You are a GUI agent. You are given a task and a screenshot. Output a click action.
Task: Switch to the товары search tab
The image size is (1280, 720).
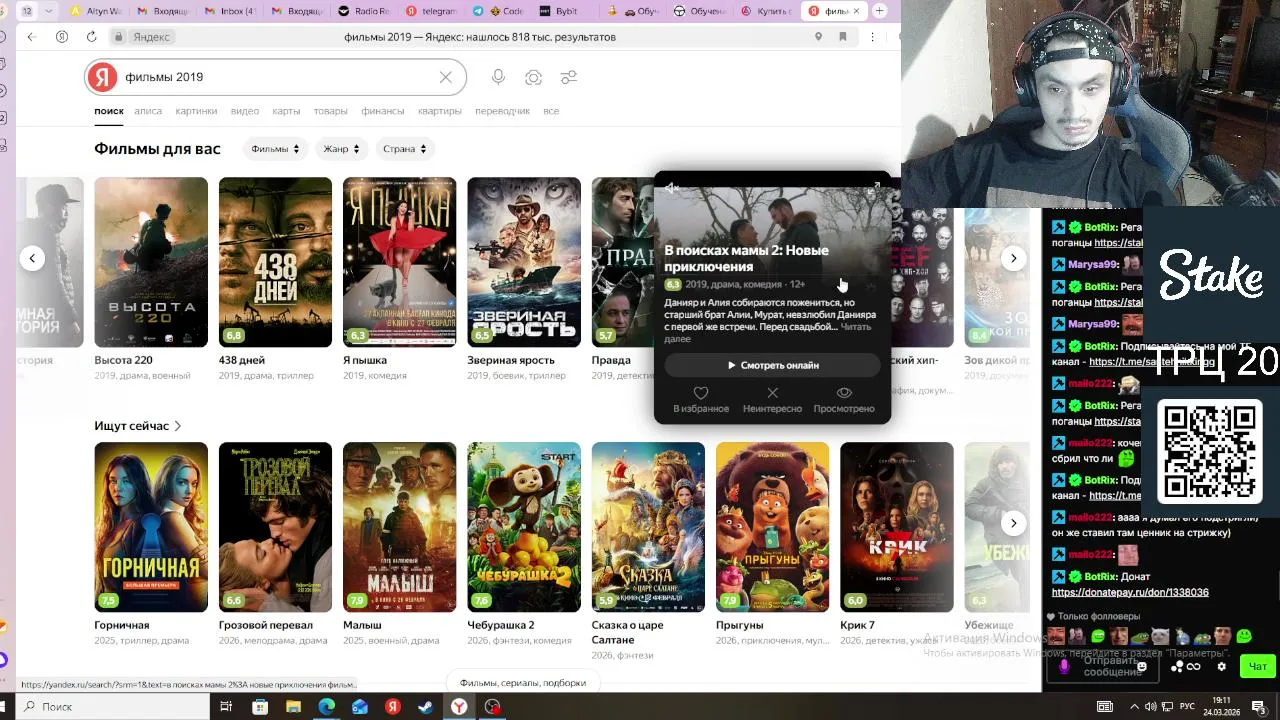[x=330, y=111]
